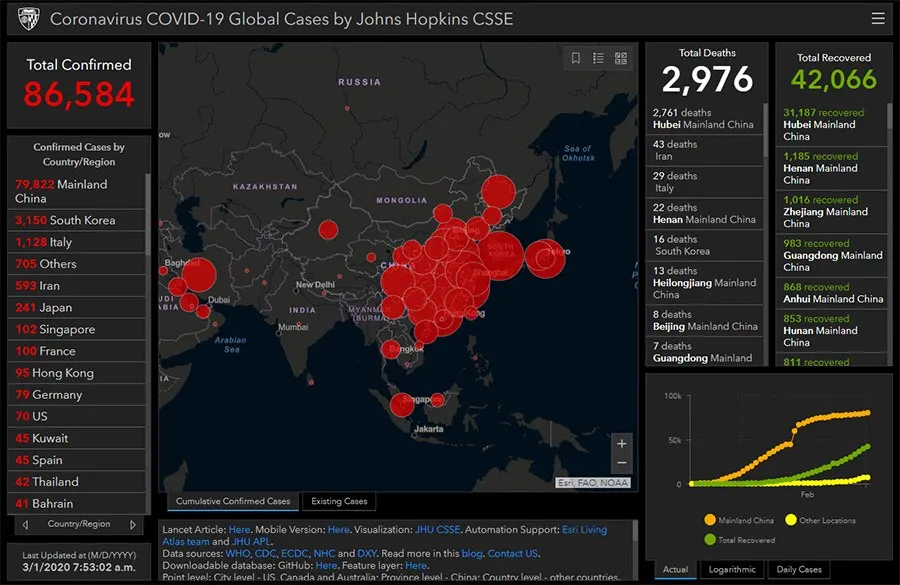Switch to the Existing Cases tab
900x585 pixels.
coord(339,501)
